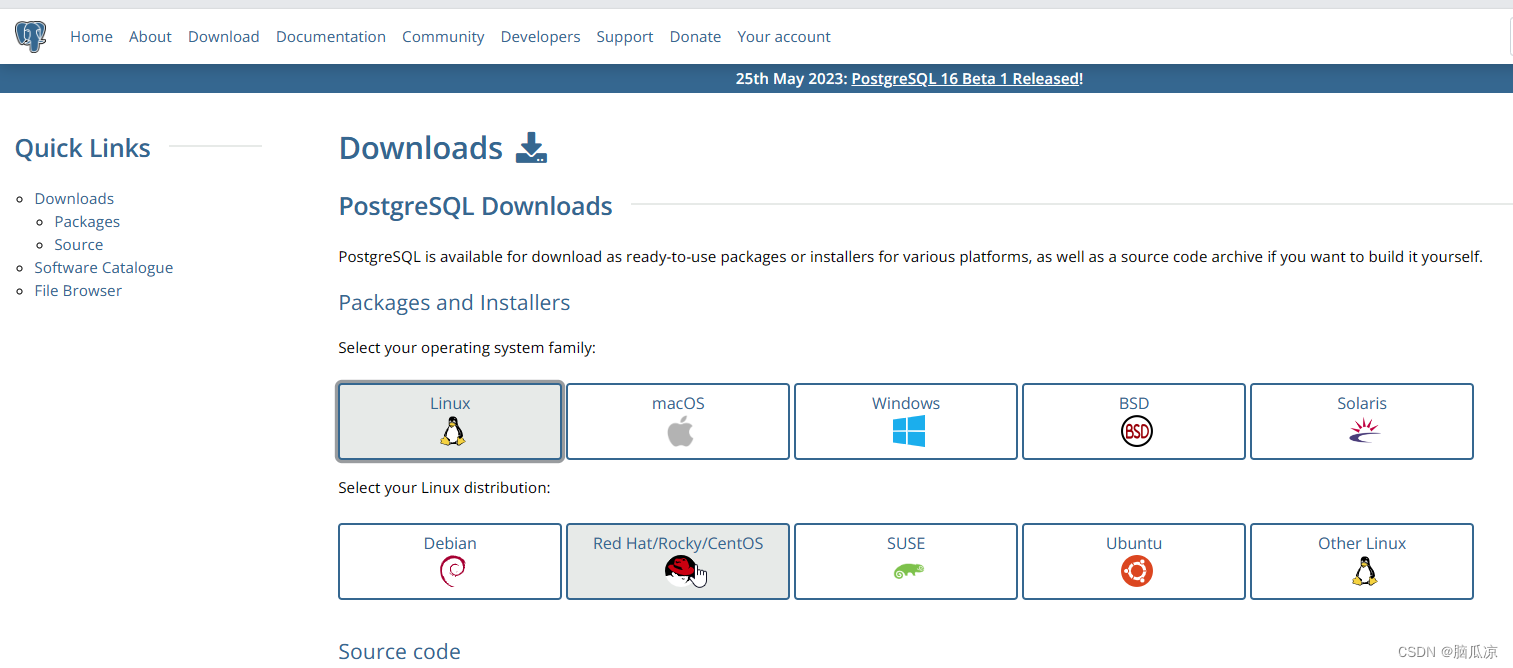This screenshot has width=1513, height=668.
Task: Select the SUSE text label
Action: coord(906,544)
